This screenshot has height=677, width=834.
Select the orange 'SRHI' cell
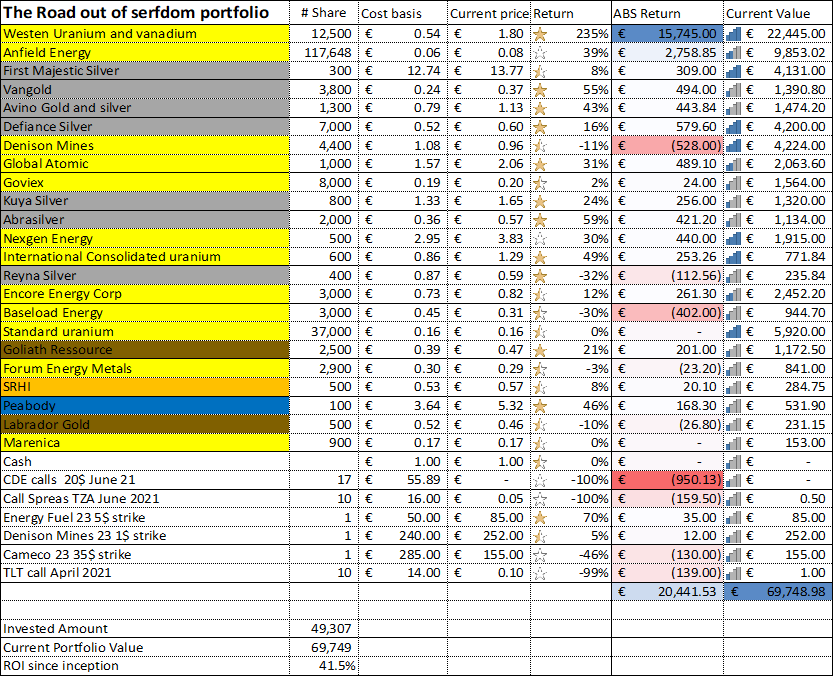pos(145,387)
